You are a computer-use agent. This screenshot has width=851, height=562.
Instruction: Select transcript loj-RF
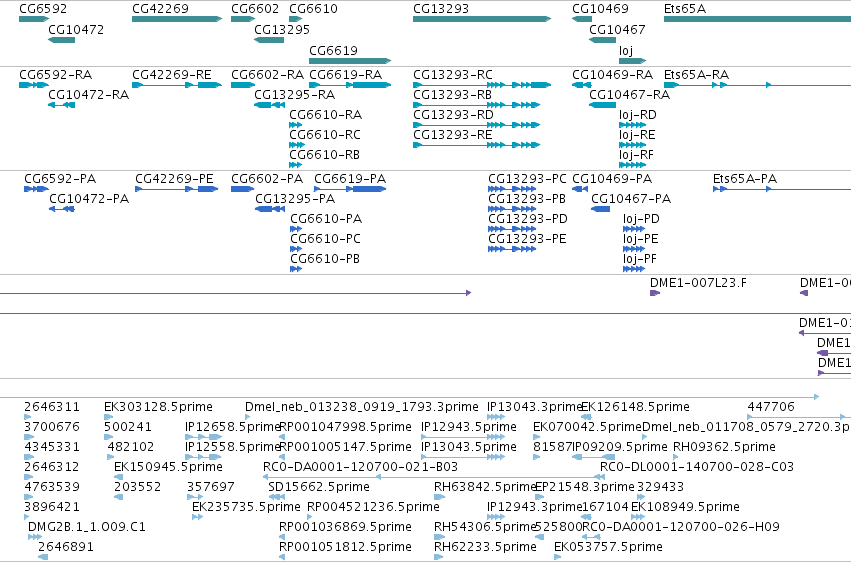pyautogui.click(x=637, y=155)
